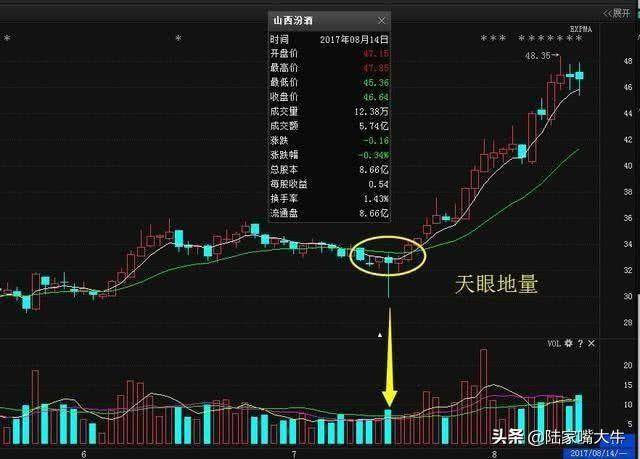The height and width of the screenshot is (459, 640).
Task: Click the 涨跌幅 value -0.34%
Action: (373, 155)
